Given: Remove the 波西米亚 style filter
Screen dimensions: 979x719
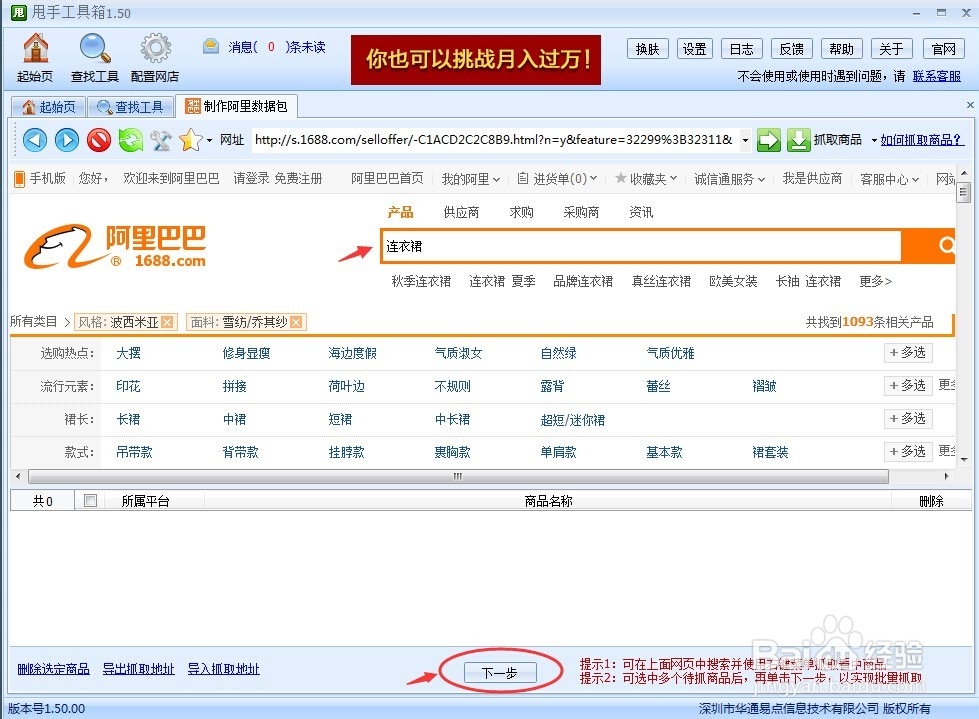Looking at the screenshot, I should pos(167,322).
